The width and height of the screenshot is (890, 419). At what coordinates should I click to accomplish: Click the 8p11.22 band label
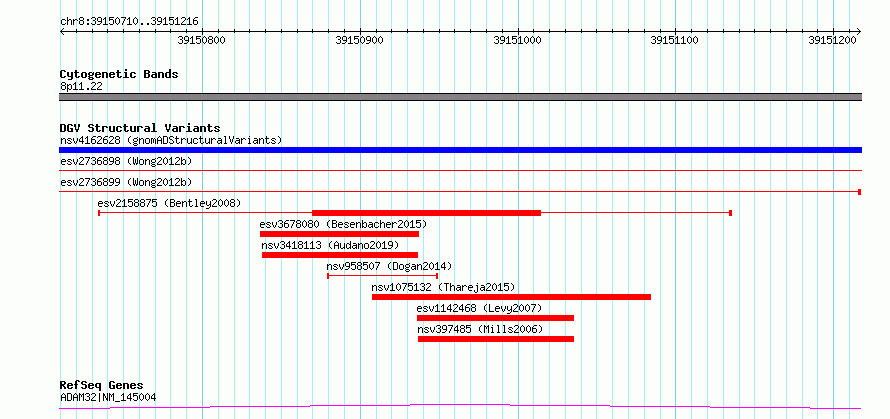[81, 87]
